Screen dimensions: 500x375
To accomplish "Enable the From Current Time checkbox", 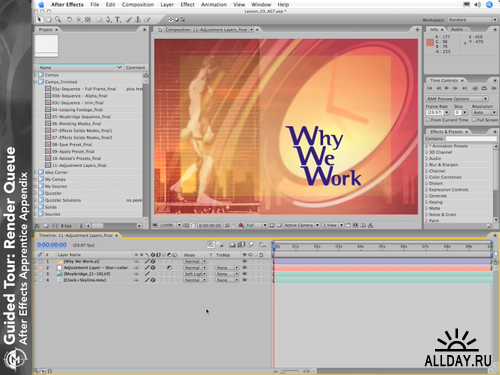I will [x=428, y=120].
